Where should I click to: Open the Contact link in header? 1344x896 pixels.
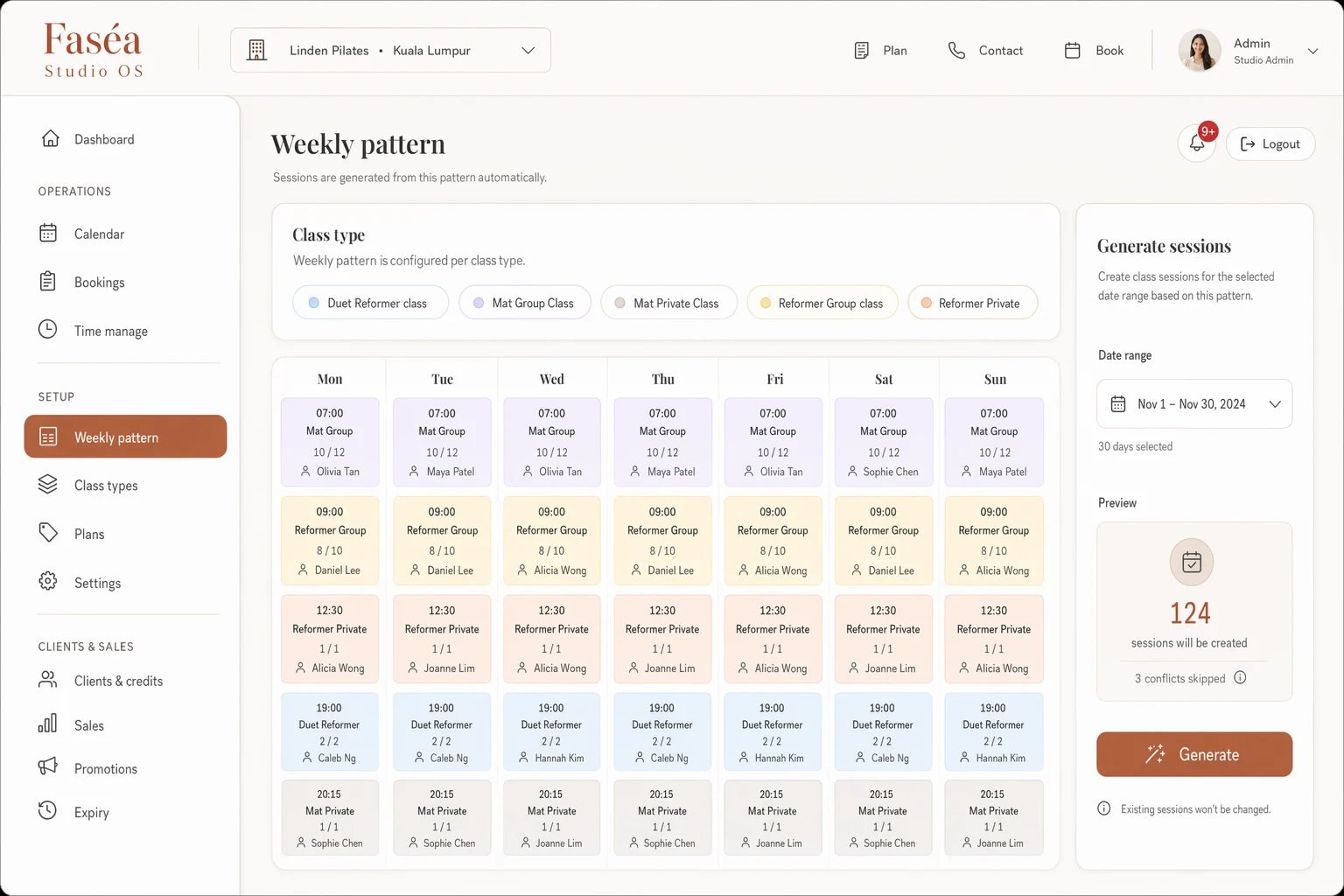coord(1001,51)
